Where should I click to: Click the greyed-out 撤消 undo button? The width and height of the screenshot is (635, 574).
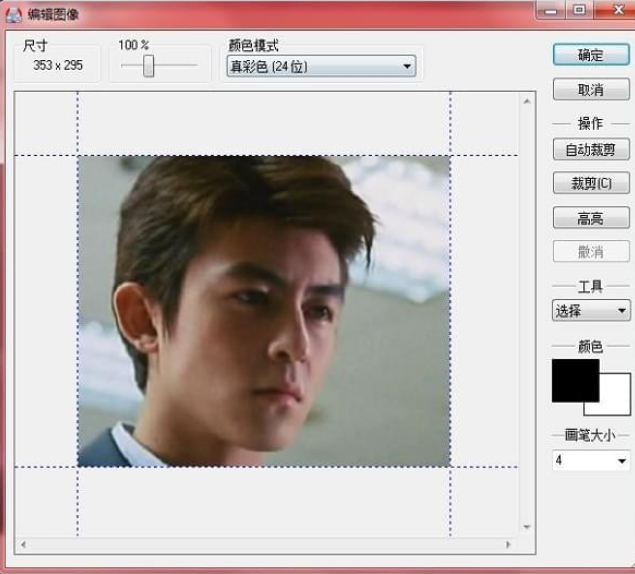tap(591, 252)
